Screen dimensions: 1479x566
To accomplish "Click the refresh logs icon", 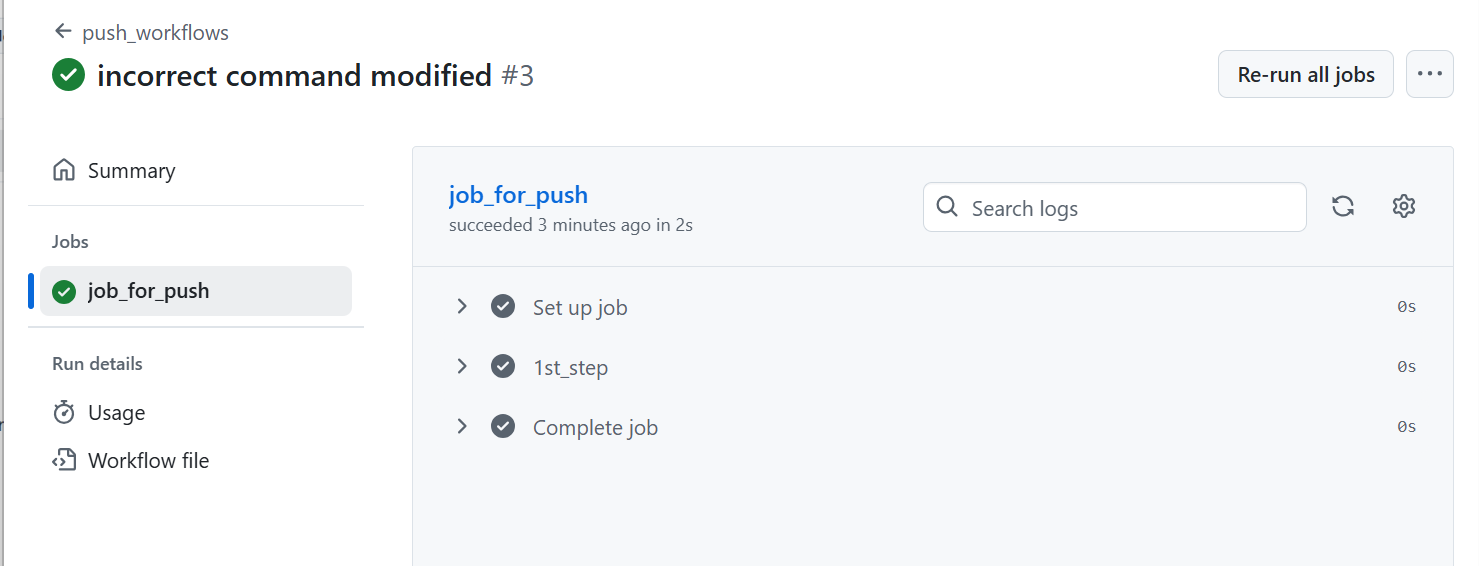I will pyautogui.click(x=1343, y=207).
